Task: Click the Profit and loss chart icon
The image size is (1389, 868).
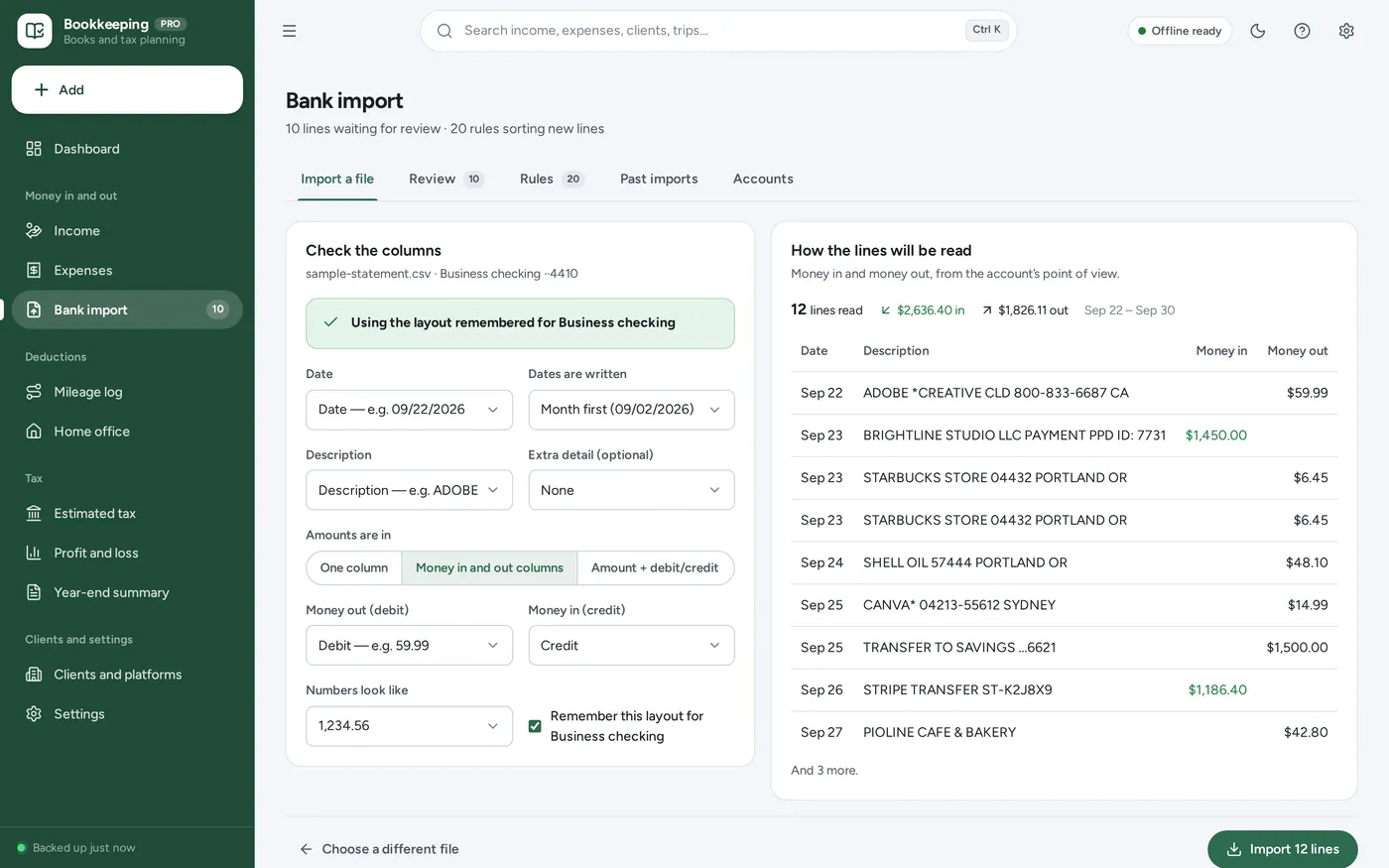Action: click(x=34, y=554)
